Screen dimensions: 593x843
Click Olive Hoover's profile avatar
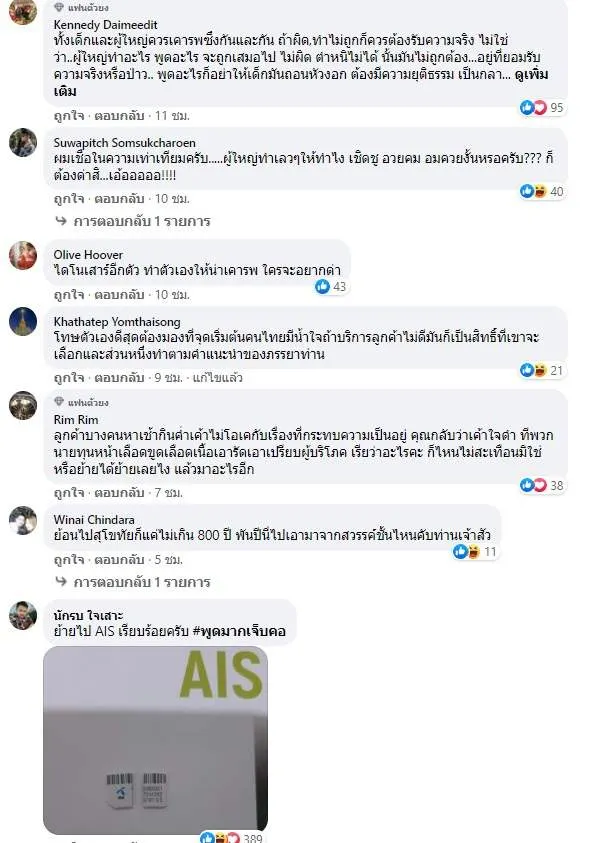pos(23,255)
